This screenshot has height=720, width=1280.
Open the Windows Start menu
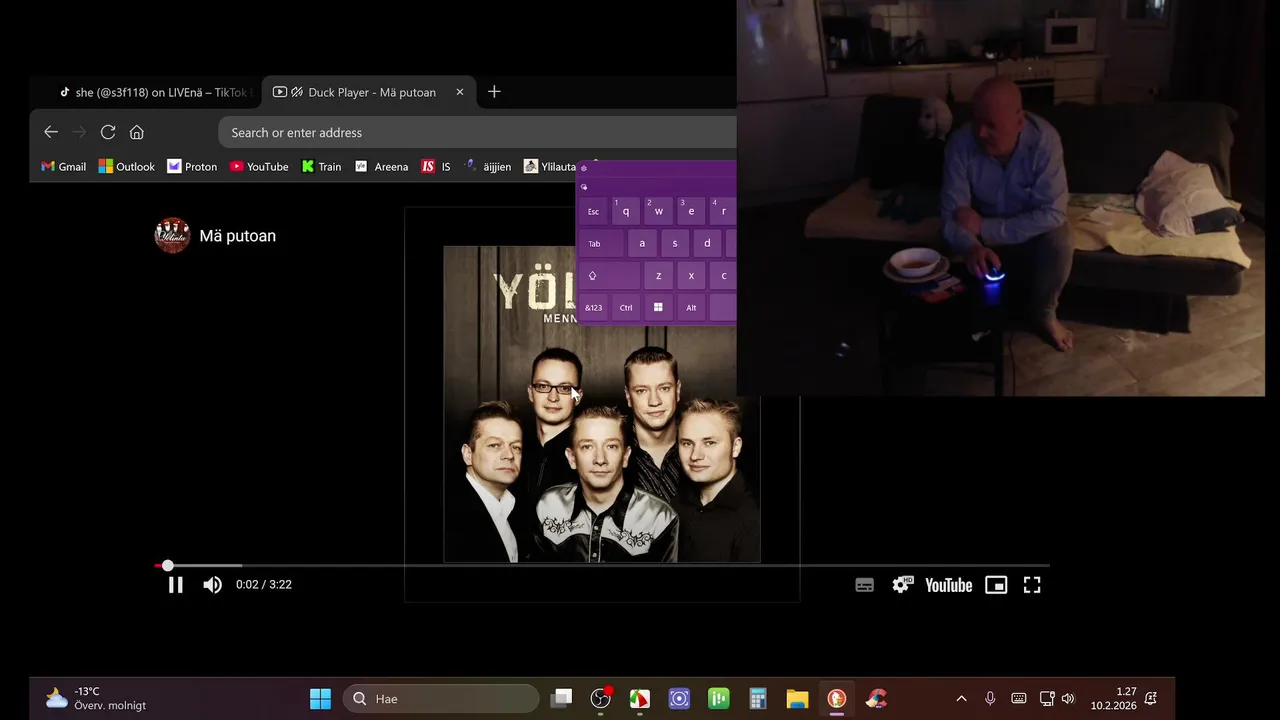(x=320, y=699)
